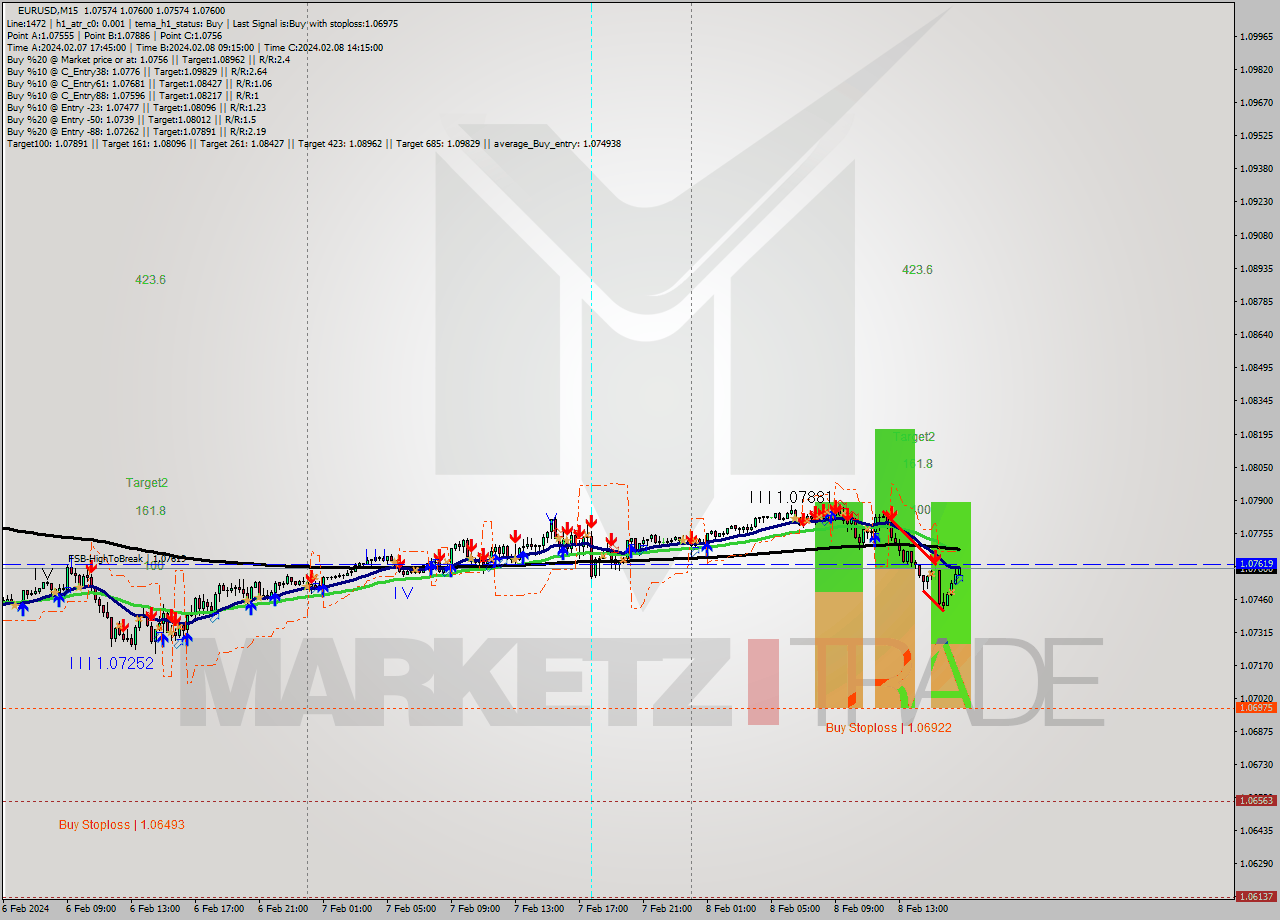Click price axis value 1.09965
The height and width of the screenshot is (920, 1280).
pyautogui.click(x=1256, y=36)
